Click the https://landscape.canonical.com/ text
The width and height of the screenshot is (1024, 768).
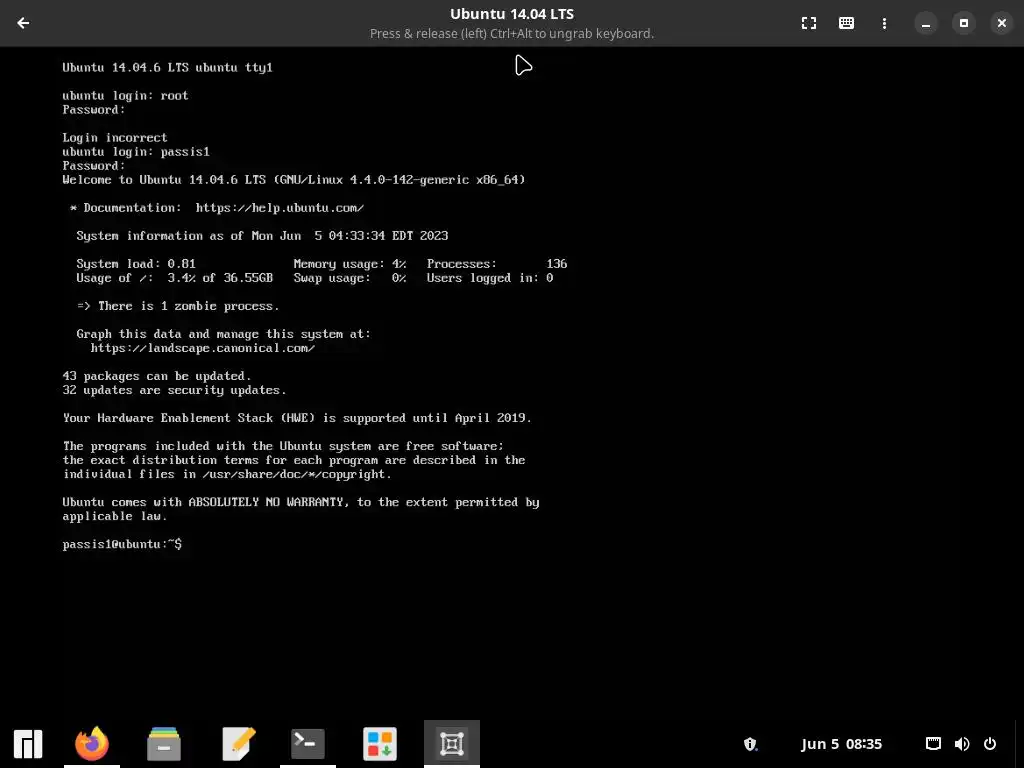(x=202, y=348)
